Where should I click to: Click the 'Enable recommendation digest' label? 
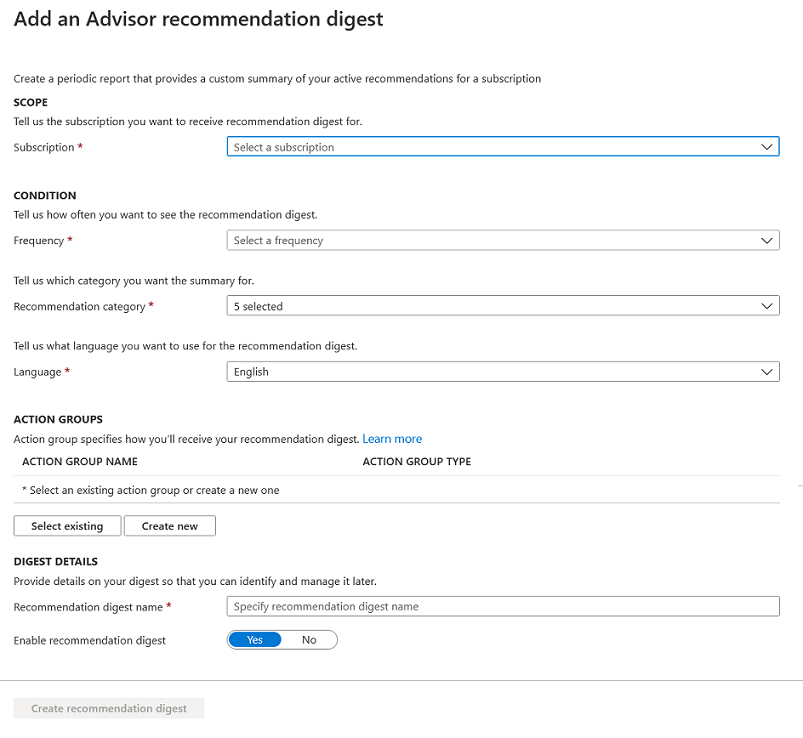pos(90,640)
